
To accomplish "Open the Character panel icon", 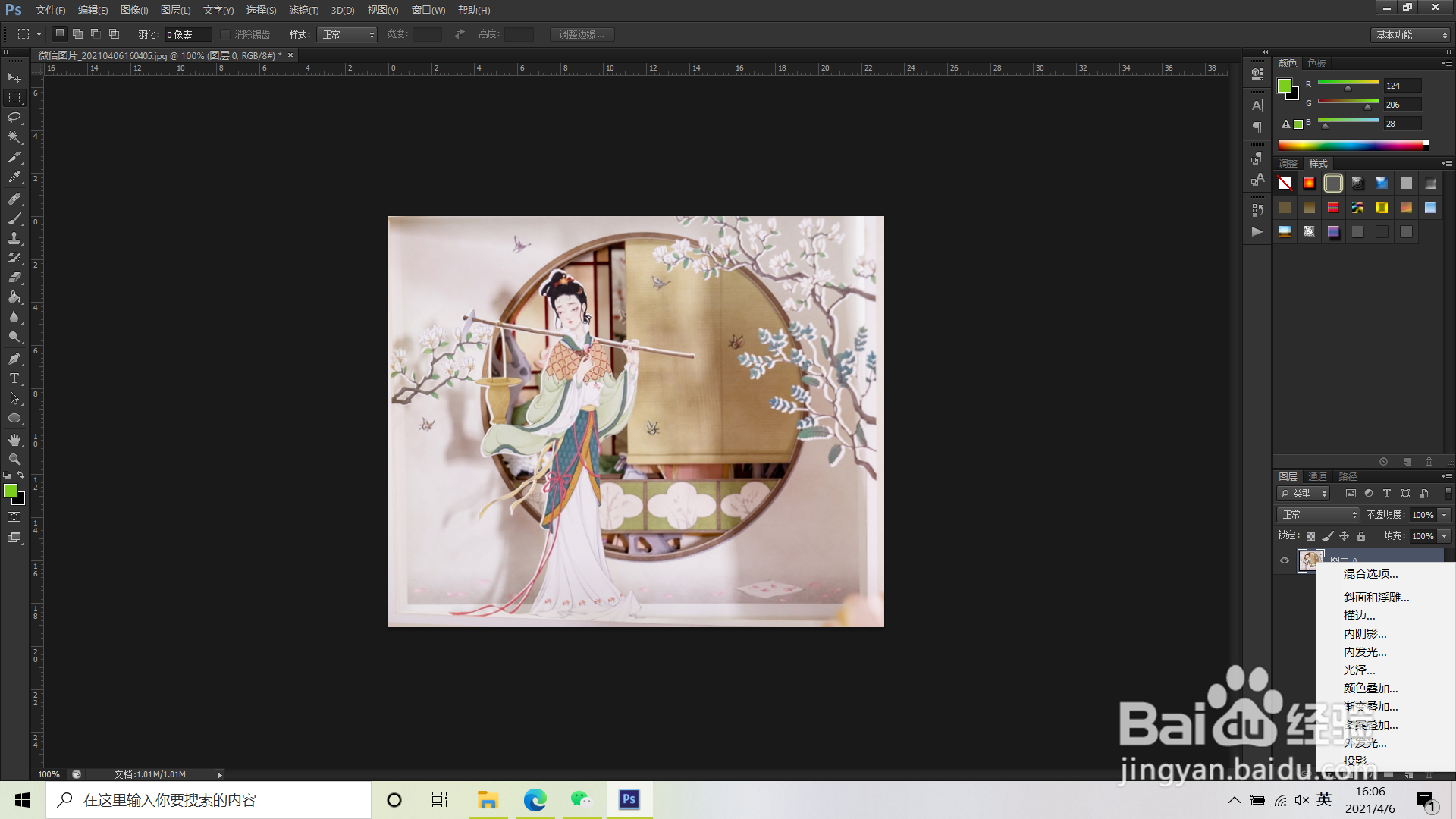I will pos(1257,105).
